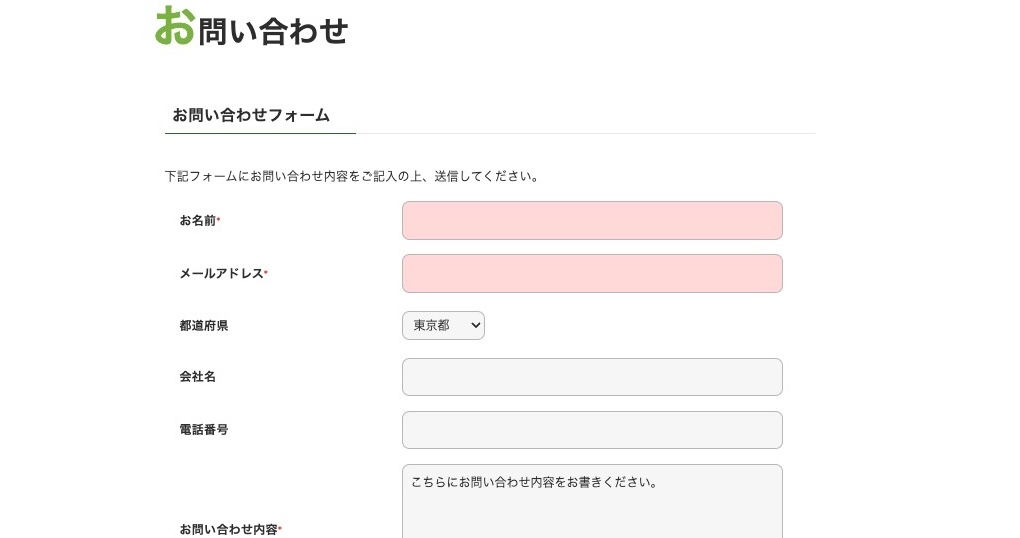Screen dimensions: 1020x538
Task: Click the large green お character in title
Action: point(175,26)
